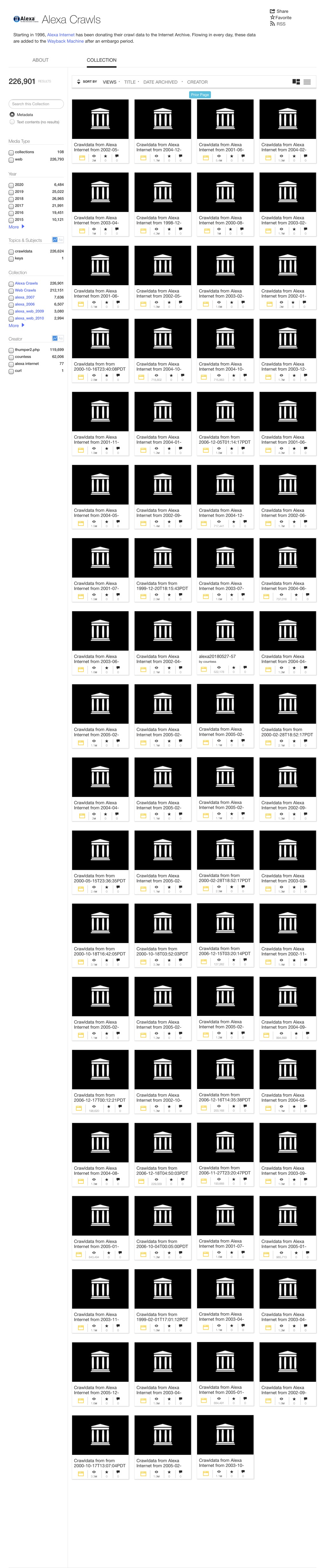Screen dimensions: 325x1568
Task: Open the alexa_web_2009 collection link
Action: (29, 311)
